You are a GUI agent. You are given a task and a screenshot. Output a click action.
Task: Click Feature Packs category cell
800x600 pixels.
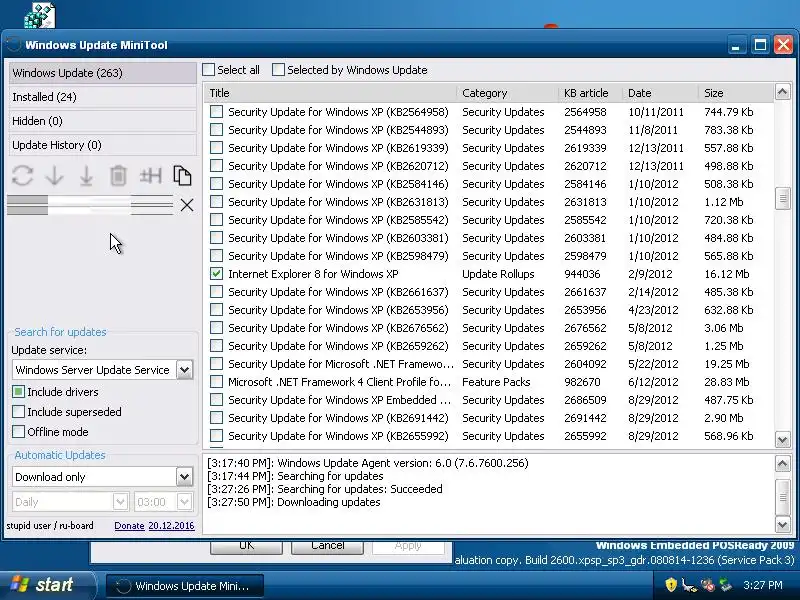click(x=496, y=382)
